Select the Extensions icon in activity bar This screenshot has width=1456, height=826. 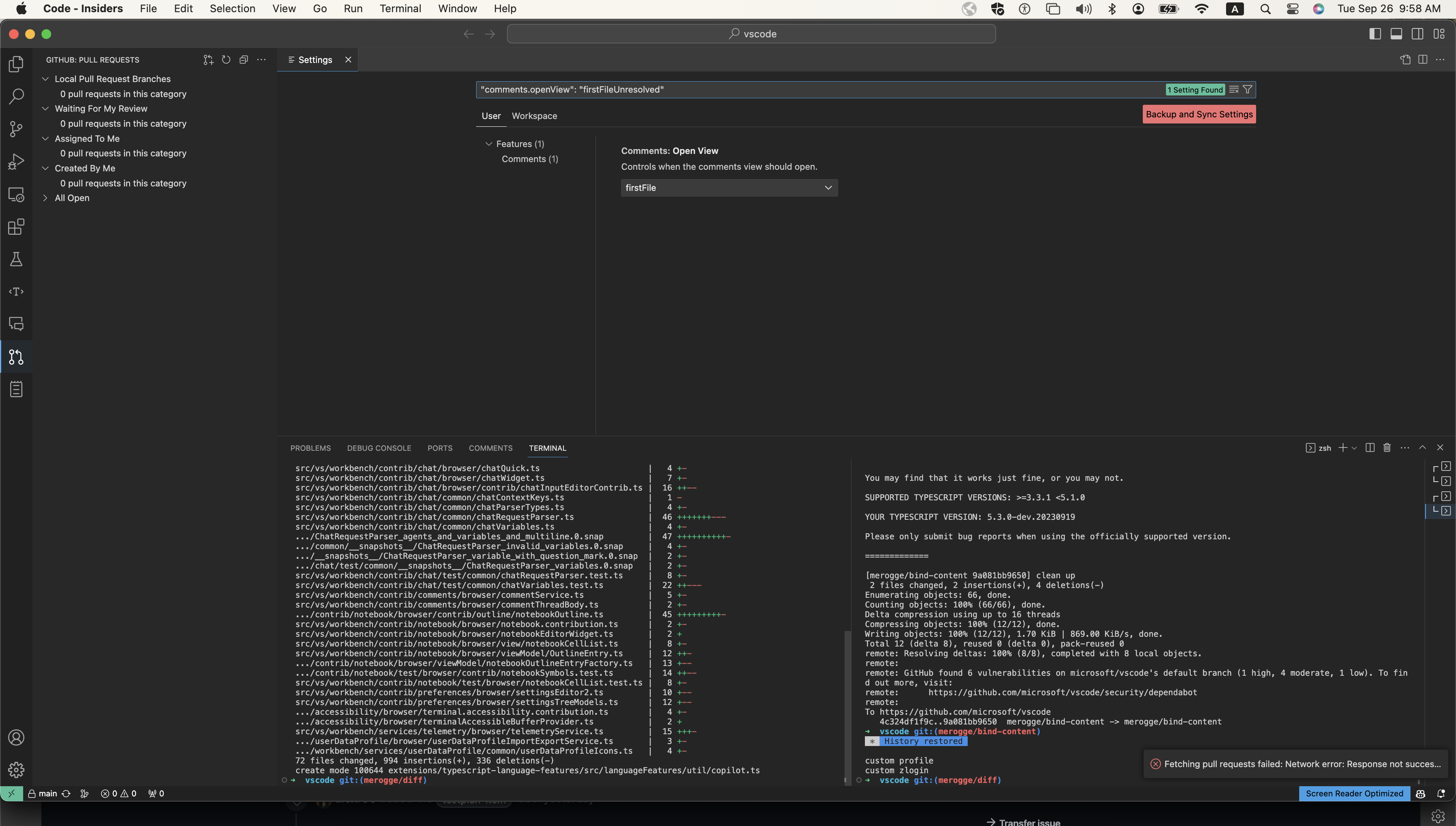click(16, 226)
